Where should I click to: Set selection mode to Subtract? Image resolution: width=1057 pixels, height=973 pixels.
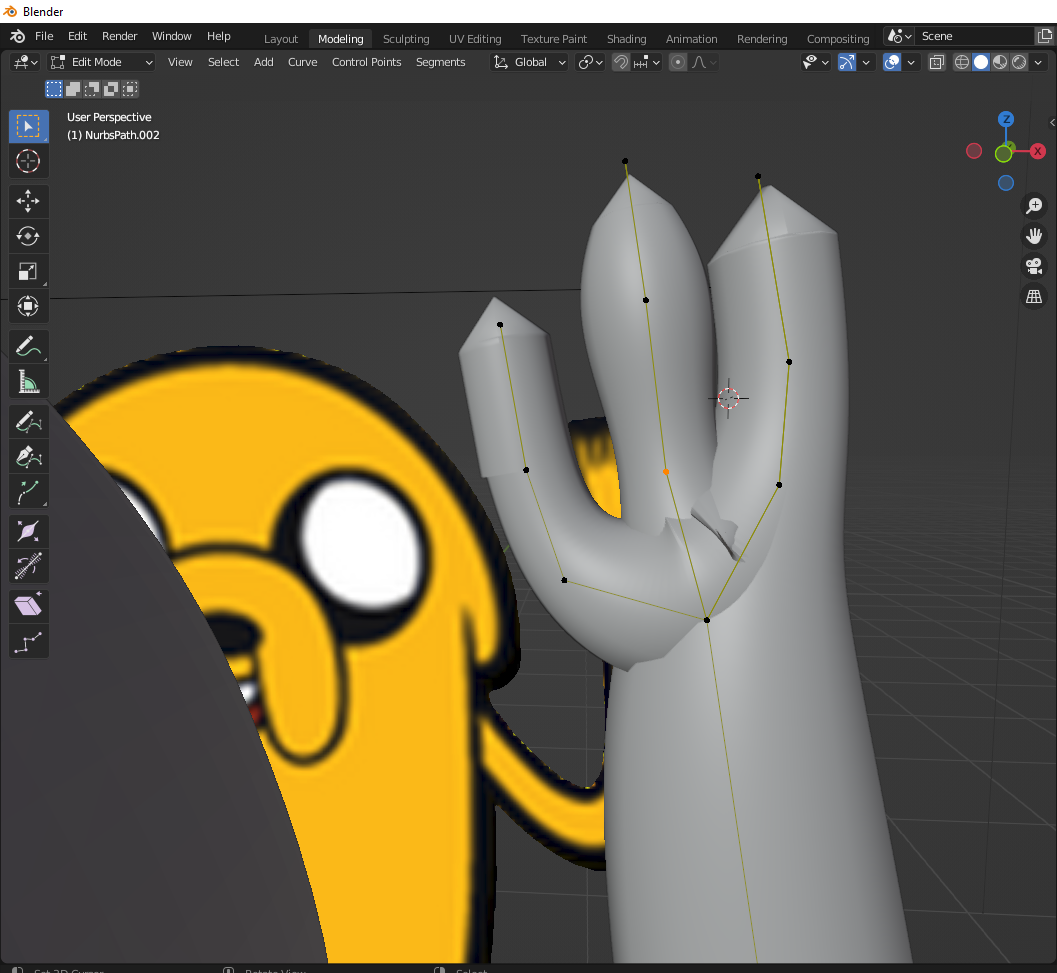tap(92, 88)
